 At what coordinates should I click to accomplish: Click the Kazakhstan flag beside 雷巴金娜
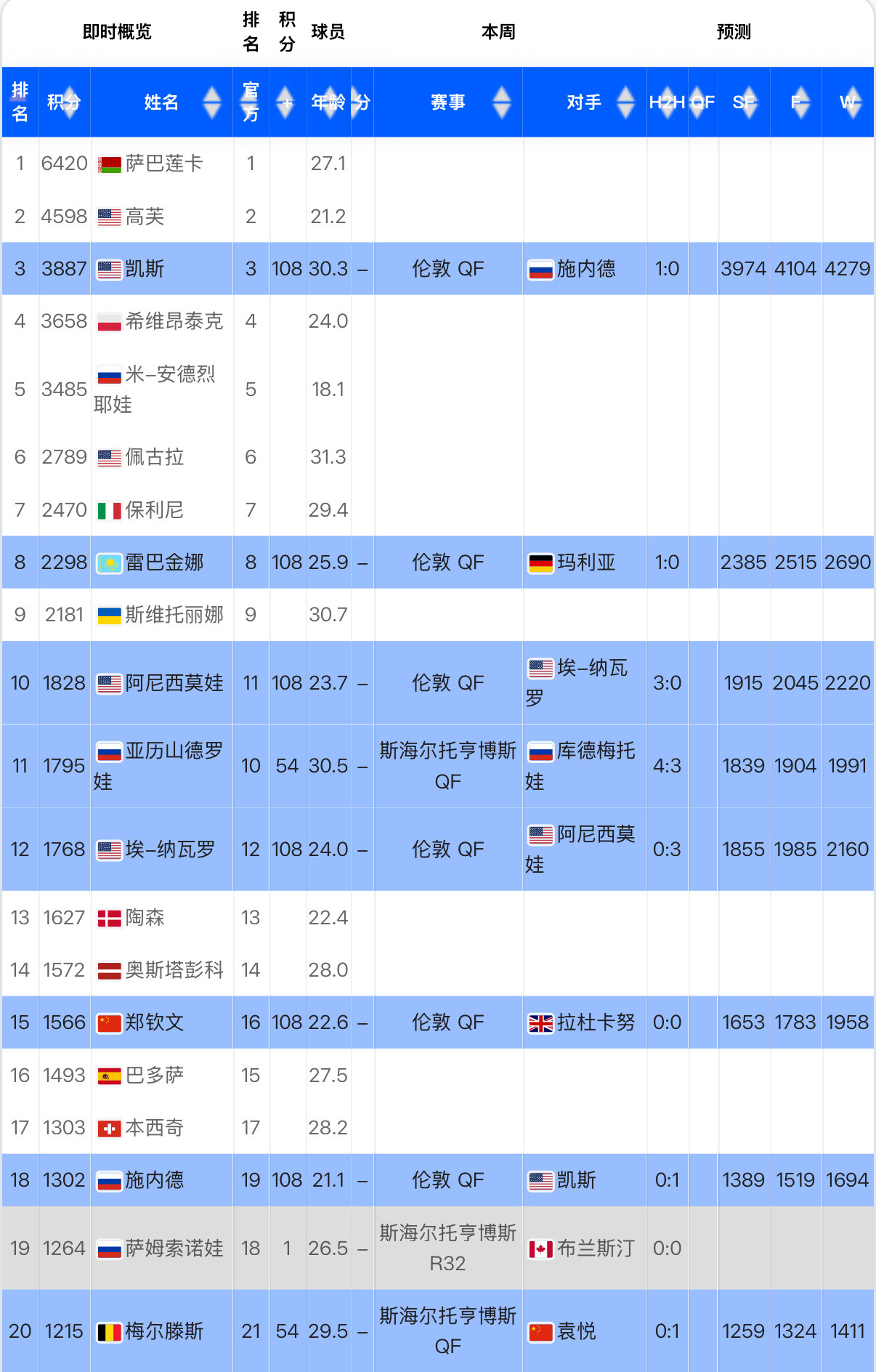click(110, 563)
